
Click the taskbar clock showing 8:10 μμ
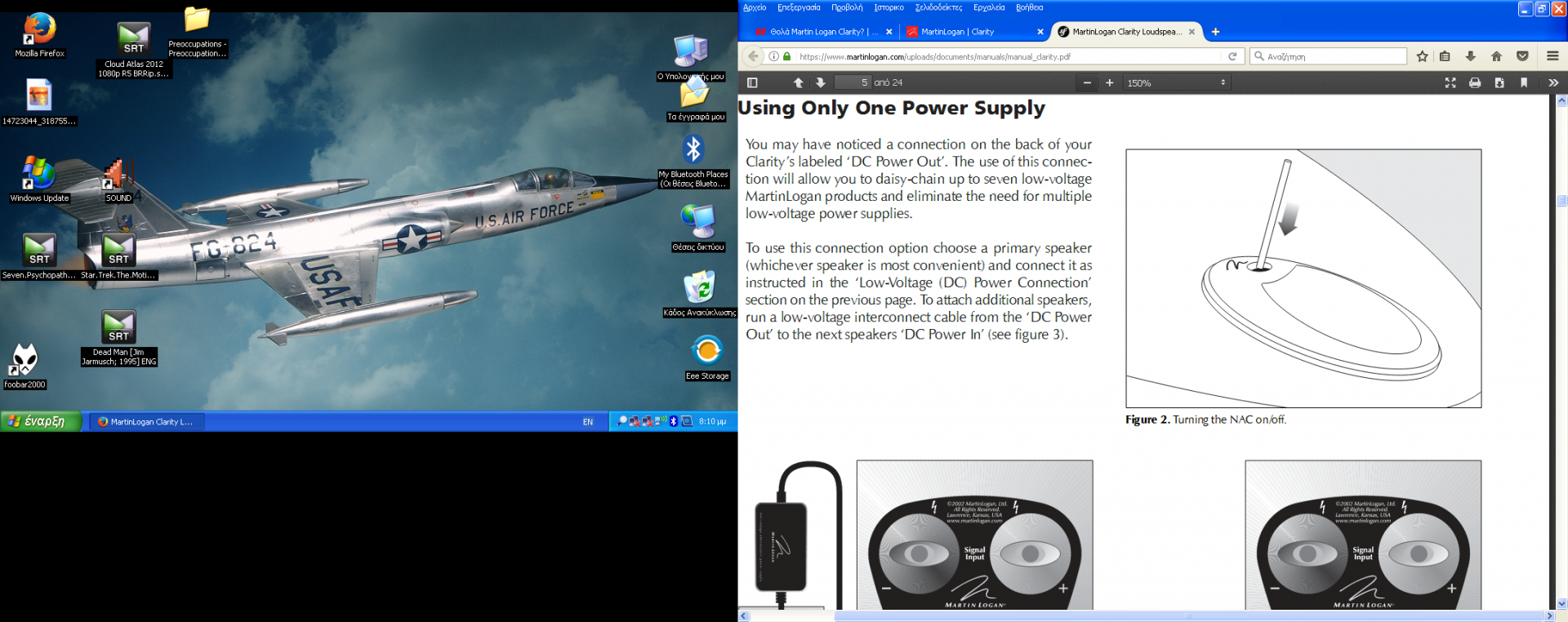tap(712, 422)
